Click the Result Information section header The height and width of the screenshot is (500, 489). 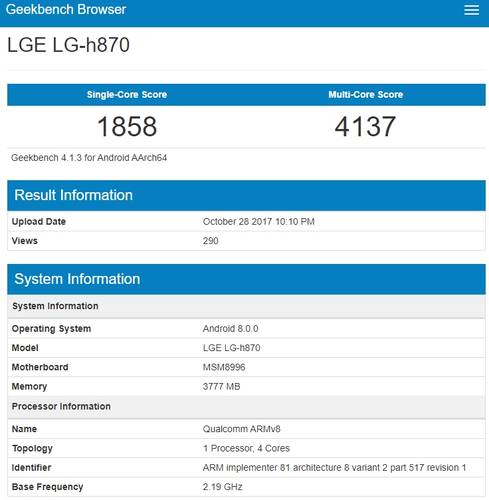pyautogui.click(x=246, y=195)
